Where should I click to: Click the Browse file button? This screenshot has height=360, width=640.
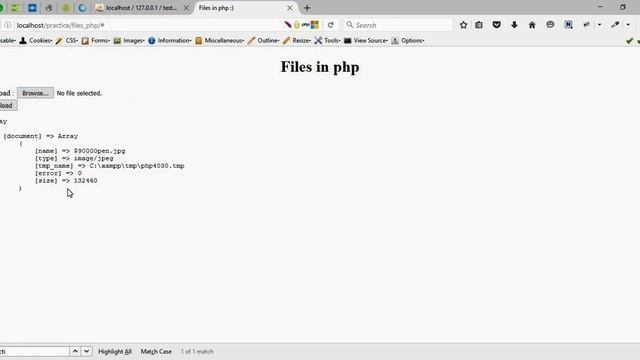pos(36,93)
